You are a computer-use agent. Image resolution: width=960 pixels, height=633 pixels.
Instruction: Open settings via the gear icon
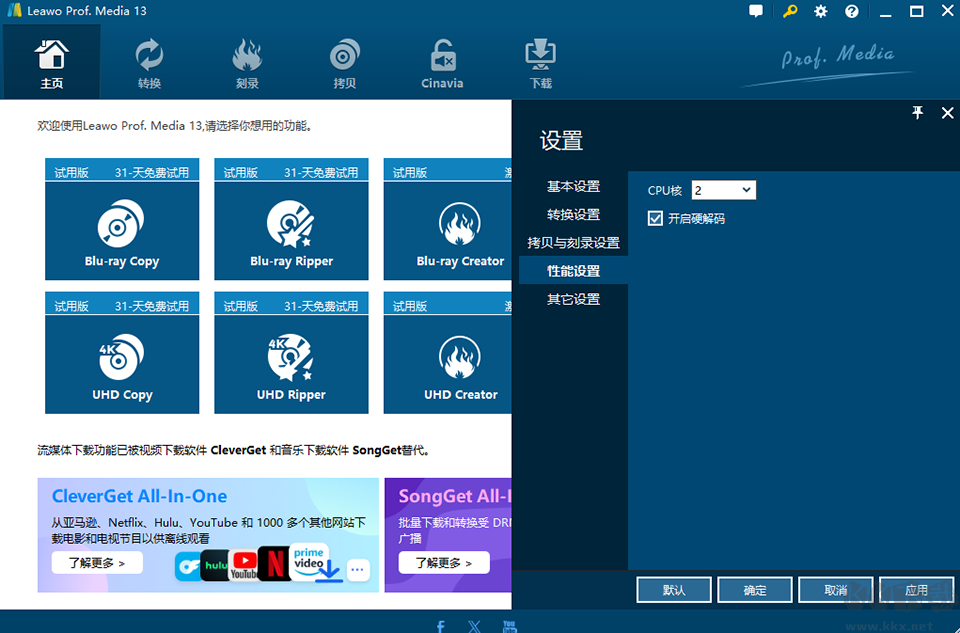coord(820,11)
